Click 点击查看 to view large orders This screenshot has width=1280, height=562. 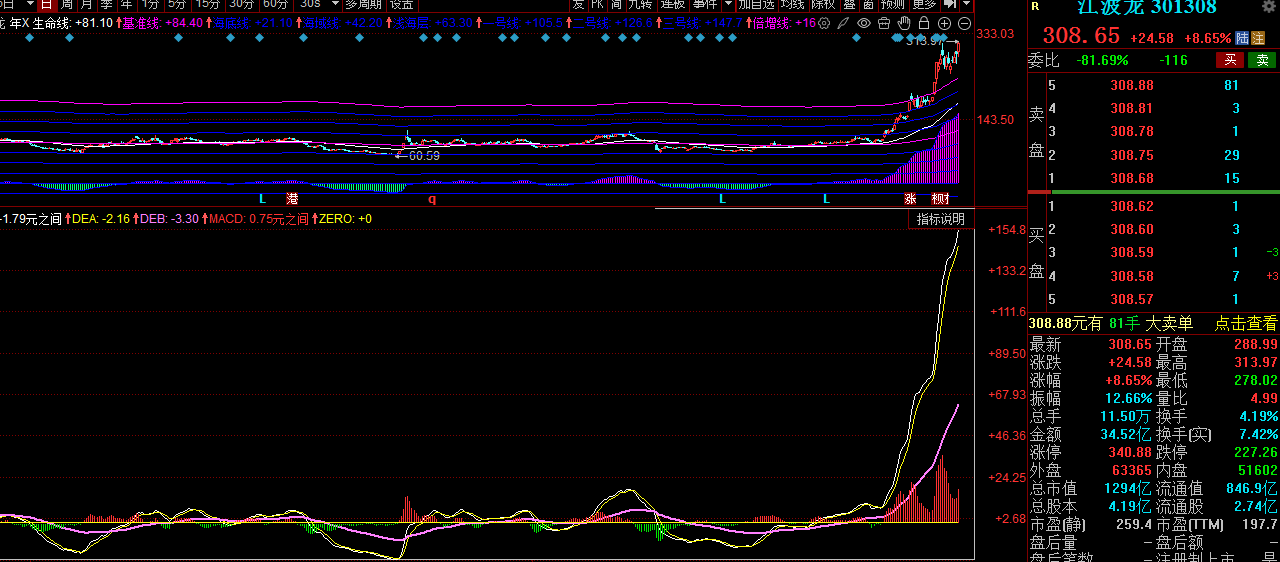[x=1245, y=323]
